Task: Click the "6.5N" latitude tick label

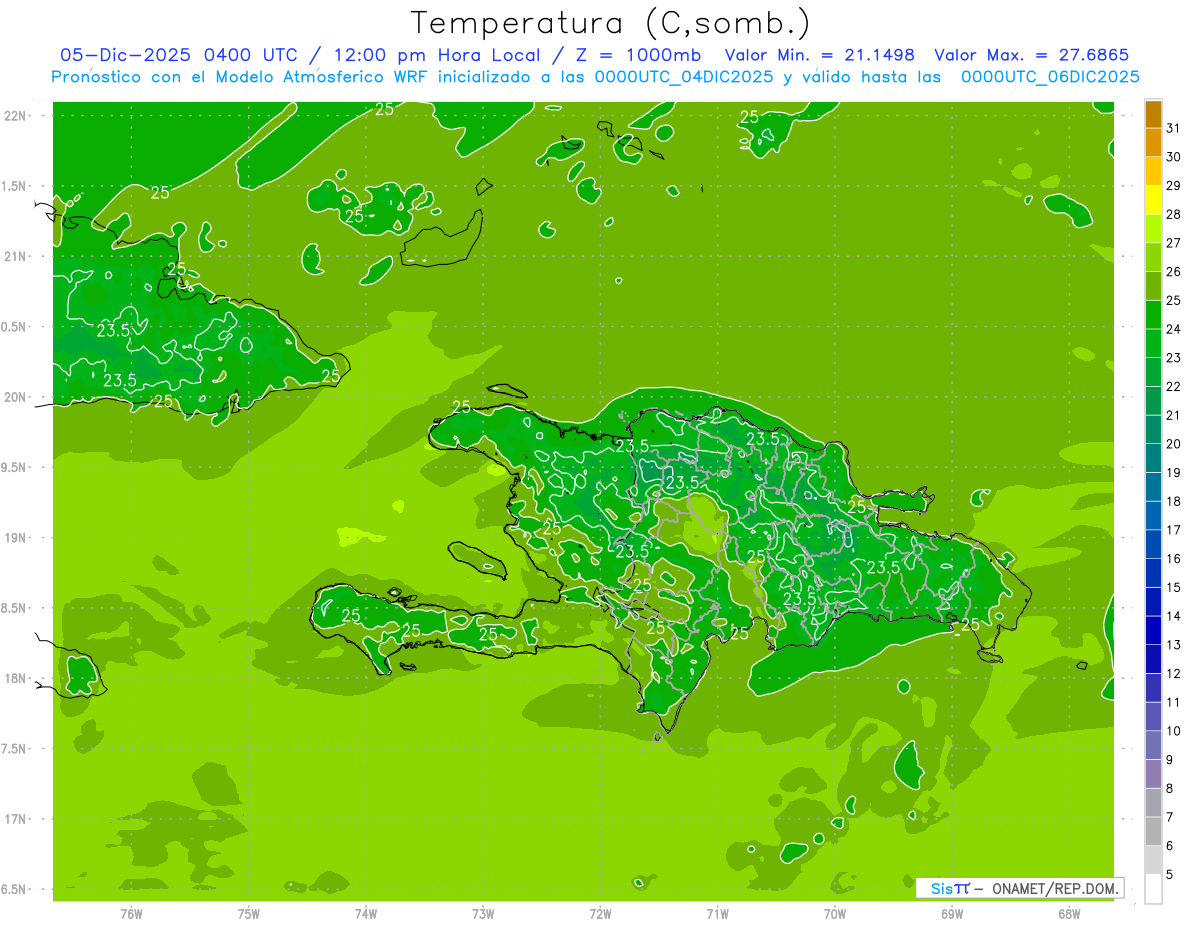Action: pos(16,889)
